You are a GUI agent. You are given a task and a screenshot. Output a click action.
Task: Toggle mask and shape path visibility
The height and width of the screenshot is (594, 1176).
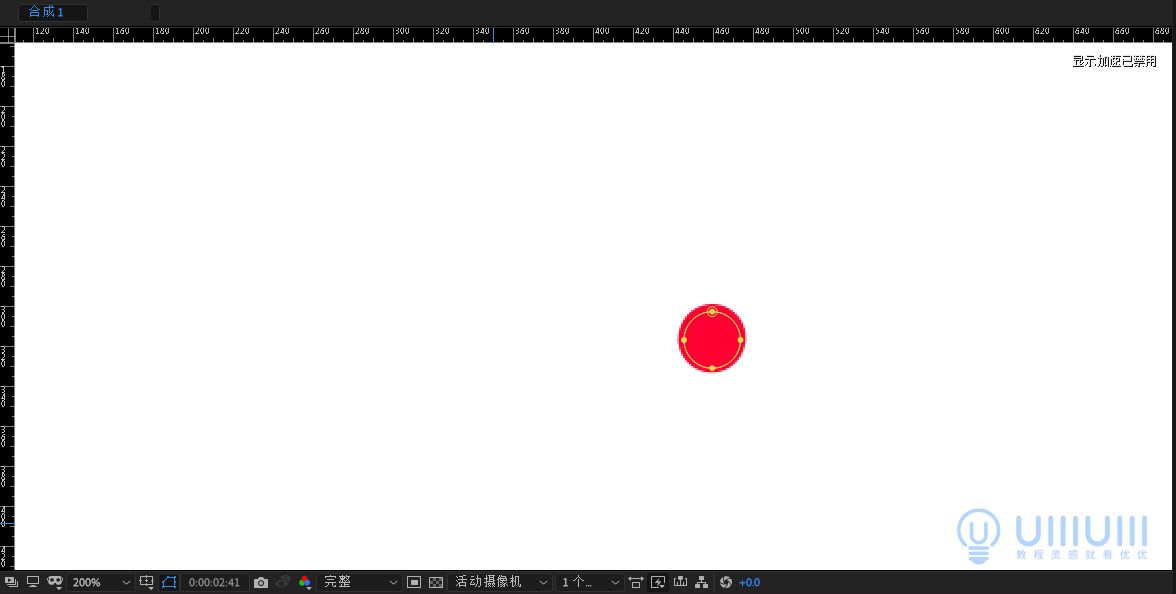tap(55, 582)
